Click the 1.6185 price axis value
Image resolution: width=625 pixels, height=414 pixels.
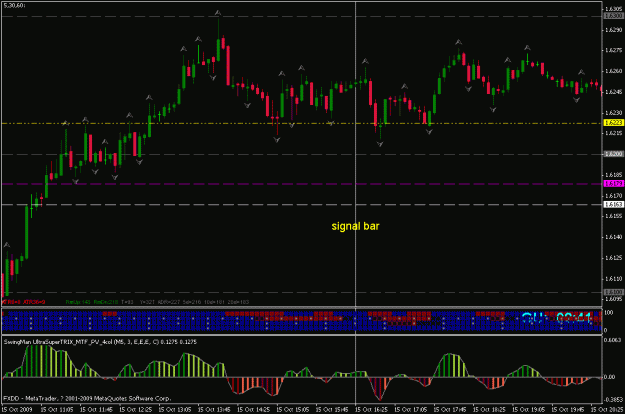[614, 175]
